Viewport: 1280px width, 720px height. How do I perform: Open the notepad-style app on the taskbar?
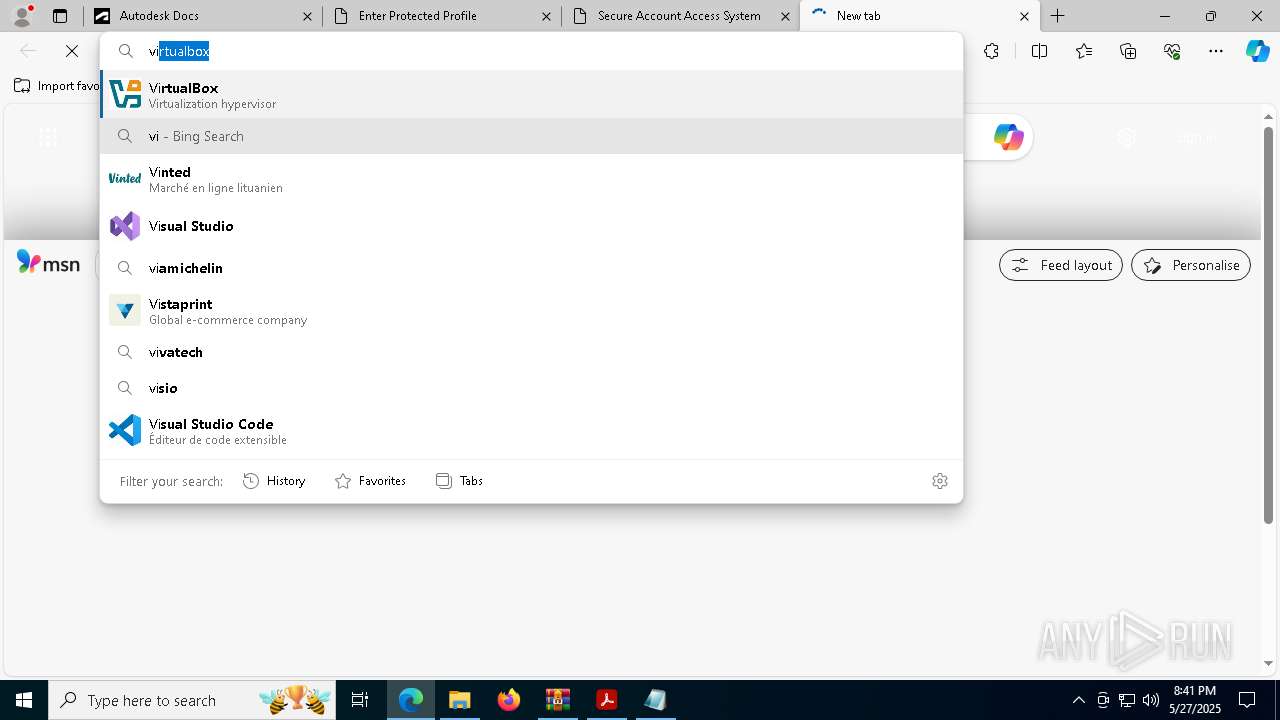point(655,700)
